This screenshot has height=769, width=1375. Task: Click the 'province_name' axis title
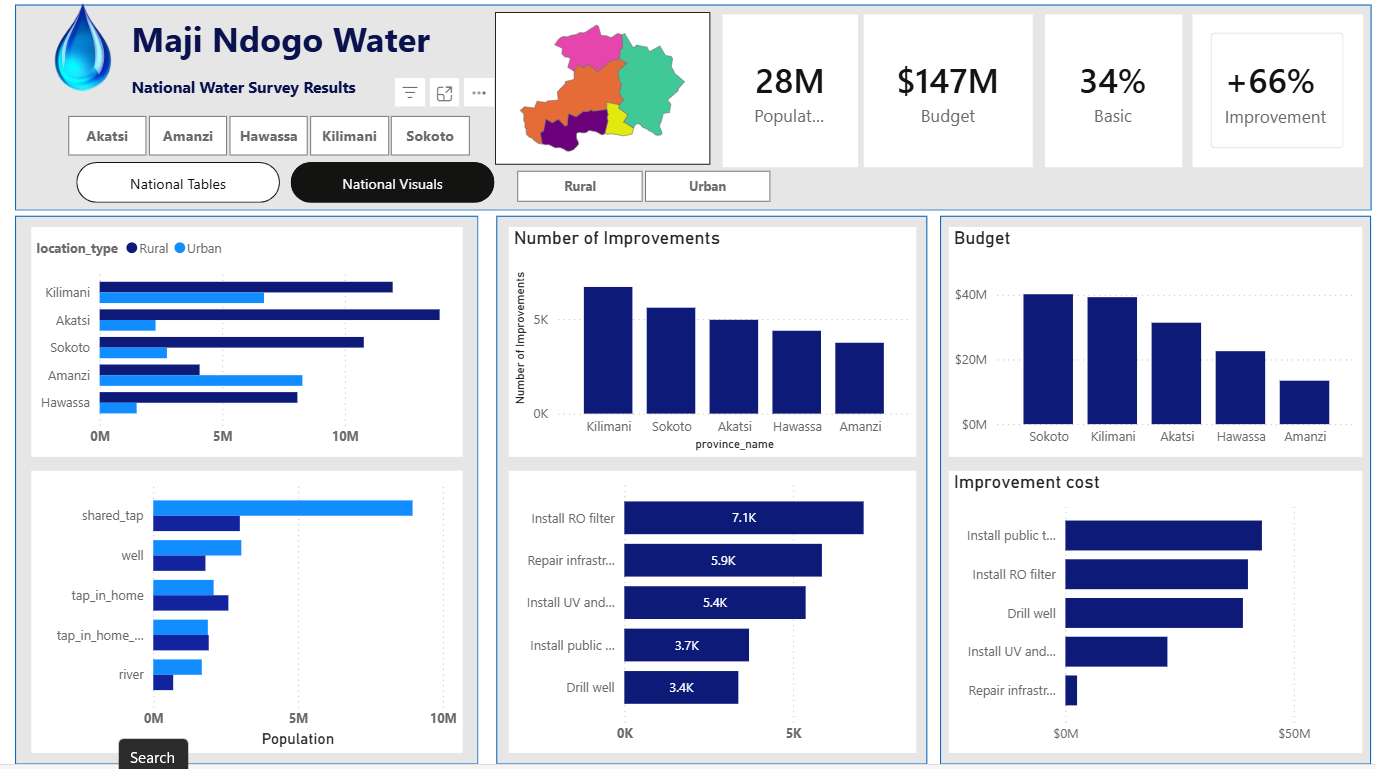pos(735,444)
